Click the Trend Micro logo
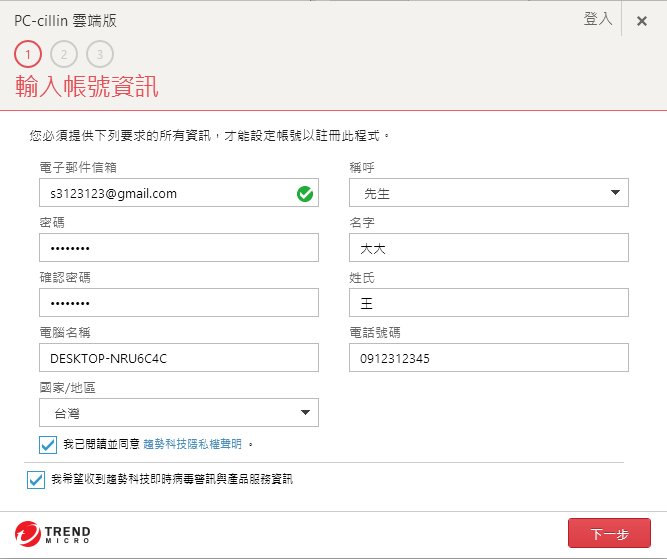 (x=53, y=534)
